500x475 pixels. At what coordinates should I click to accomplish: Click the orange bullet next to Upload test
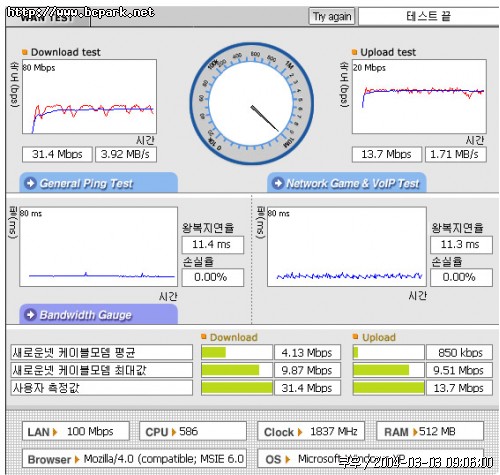[354, 52]
